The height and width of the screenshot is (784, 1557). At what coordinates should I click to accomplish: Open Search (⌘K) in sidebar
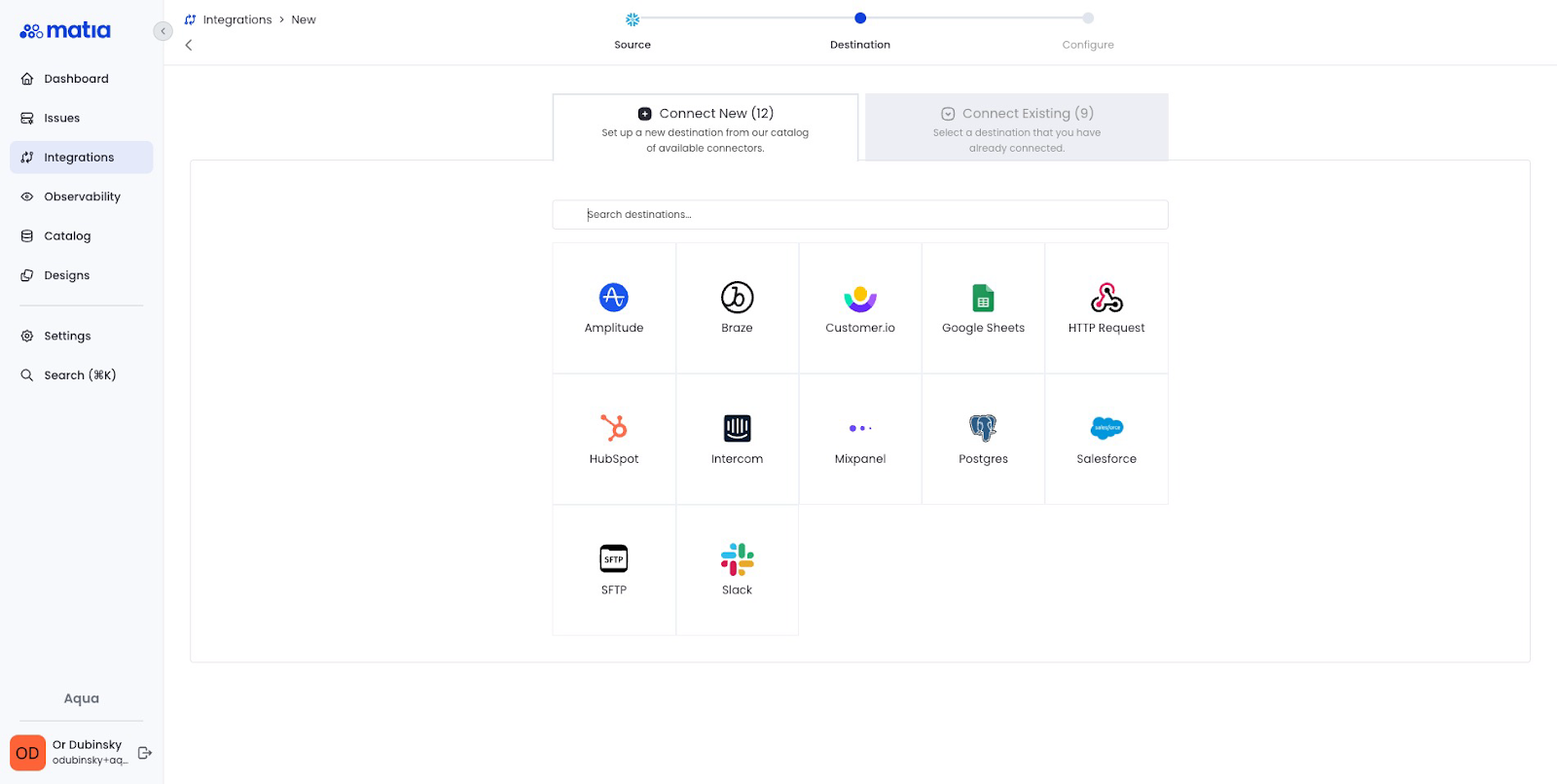pos(82,374)
